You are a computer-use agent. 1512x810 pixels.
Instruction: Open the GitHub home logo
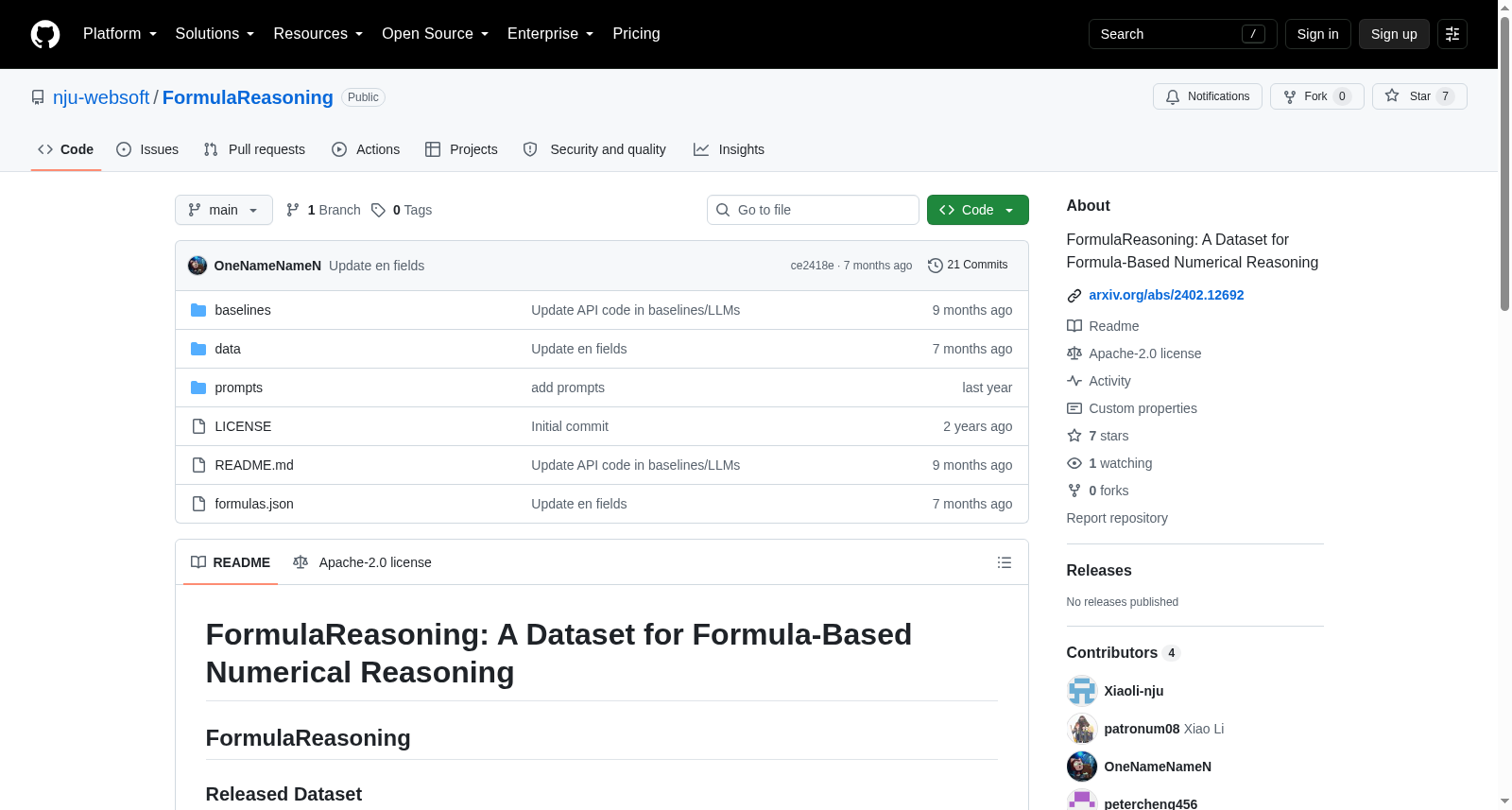(x=45, y=34)
